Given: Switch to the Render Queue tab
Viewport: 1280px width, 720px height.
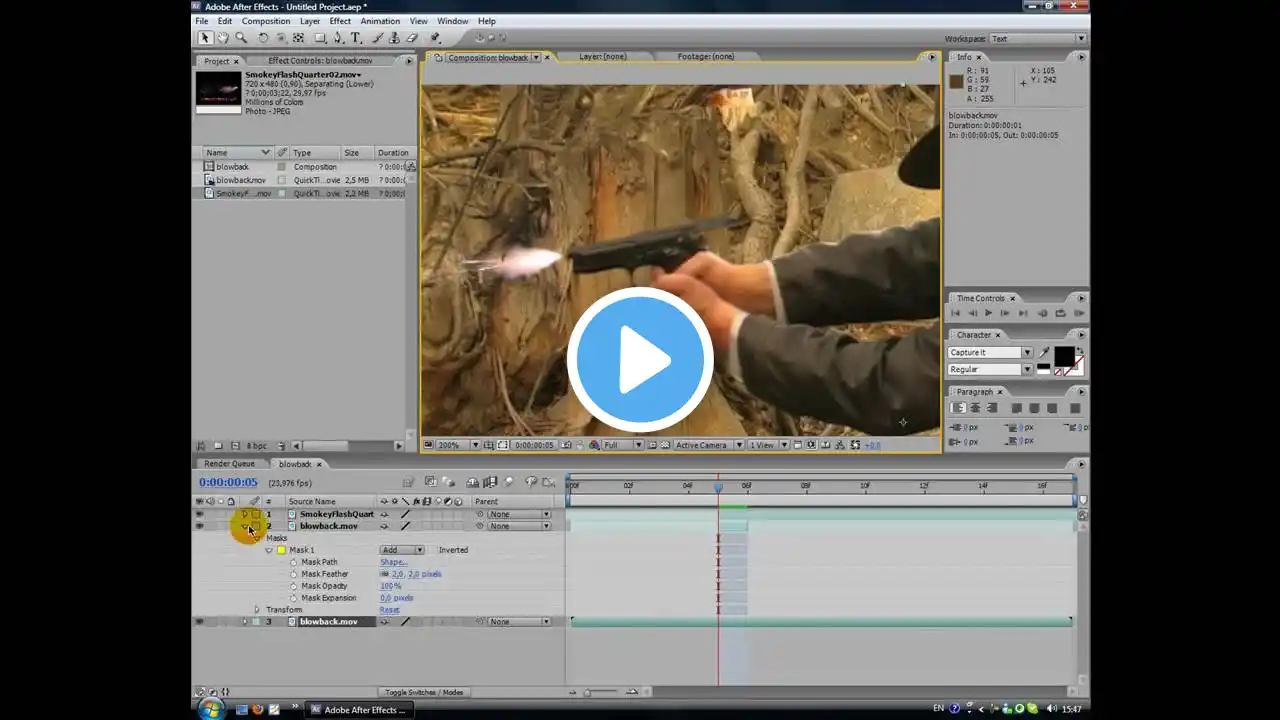Looking at the screenshot, I should tap(229, 464).
